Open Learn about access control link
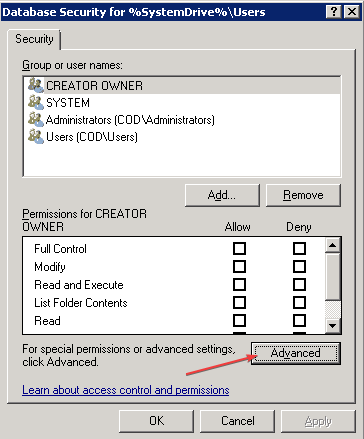Screen dimensions: 364x439 click(126, 390)
